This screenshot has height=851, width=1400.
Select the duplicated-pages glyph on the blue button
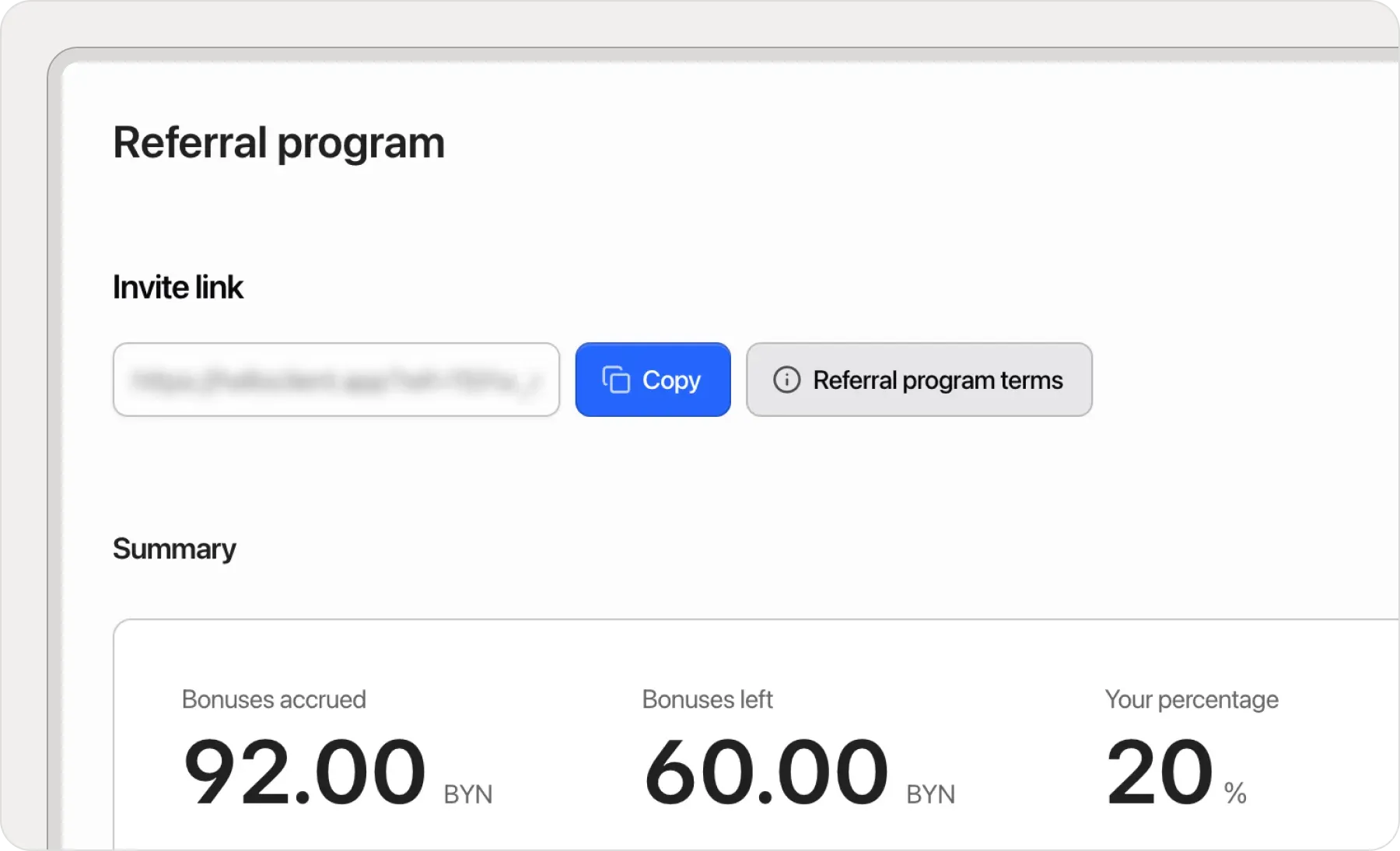[x=614, y=380]
